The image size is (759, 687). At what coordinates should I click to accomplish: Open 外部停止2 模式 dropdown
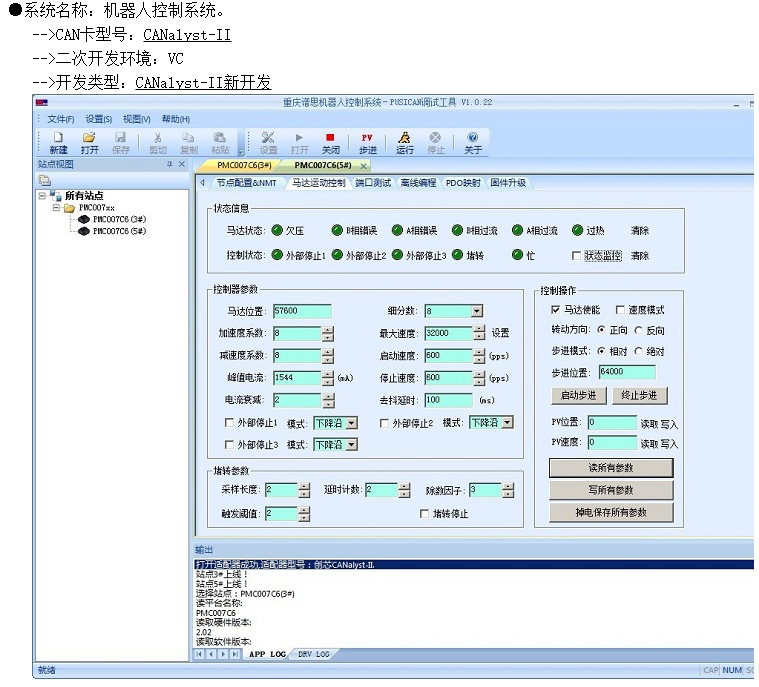pos(507,423)
